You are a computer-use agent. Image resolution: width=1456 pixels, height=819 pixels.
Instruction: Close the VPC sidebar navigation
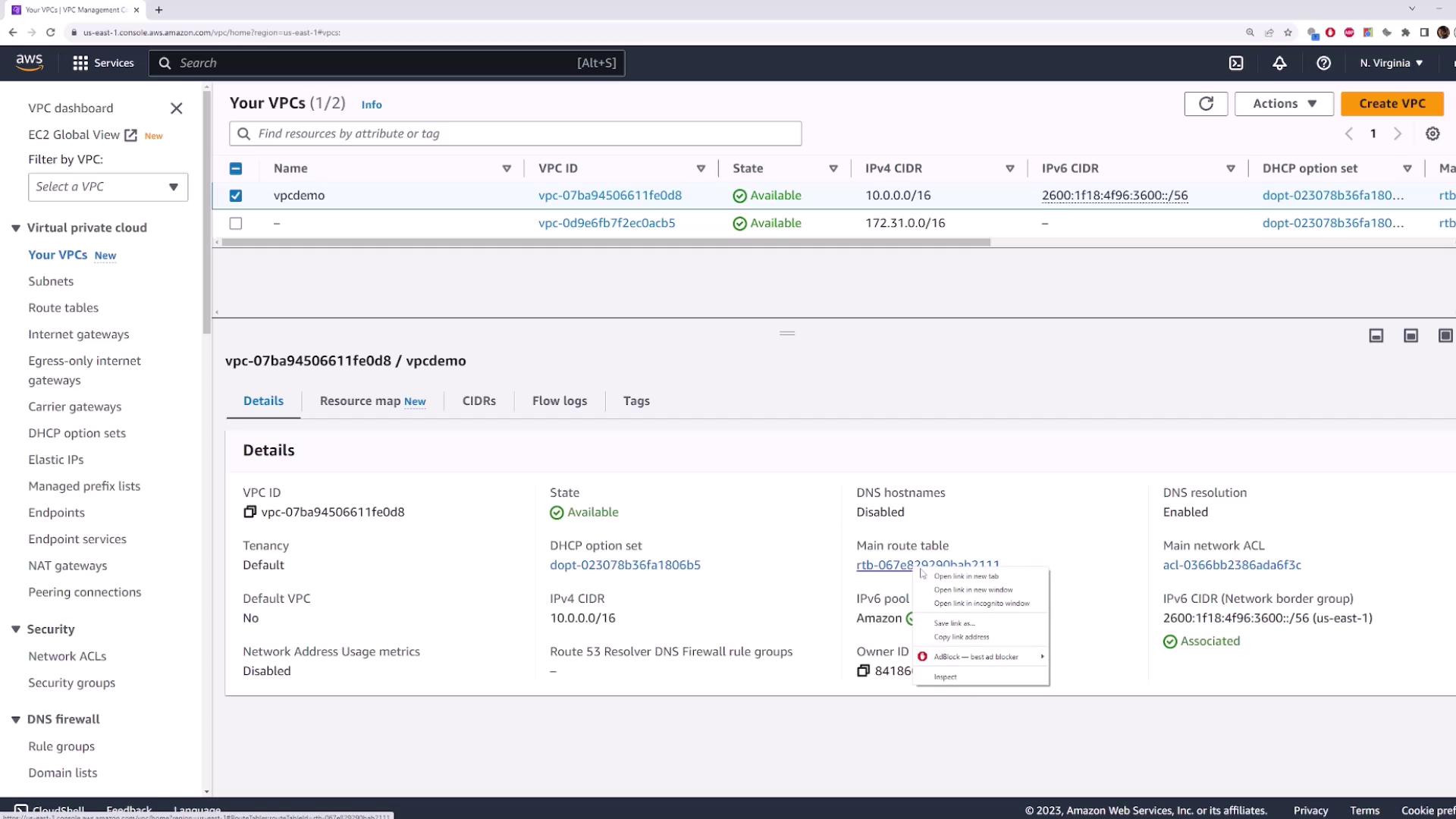click(x=177, y=108)
